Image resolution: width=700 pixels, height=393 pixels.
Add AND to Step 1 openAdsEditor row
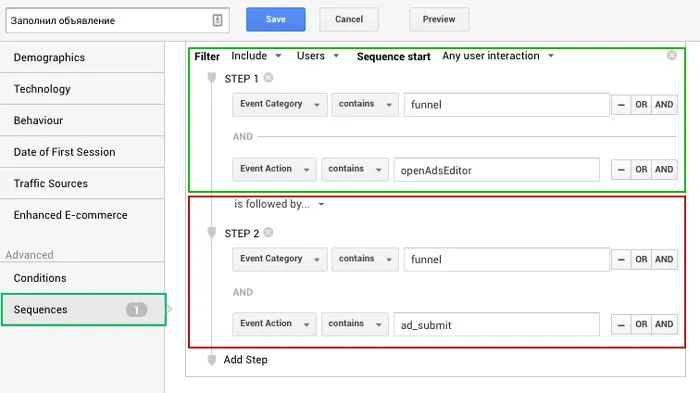click(x=664, y=170)
